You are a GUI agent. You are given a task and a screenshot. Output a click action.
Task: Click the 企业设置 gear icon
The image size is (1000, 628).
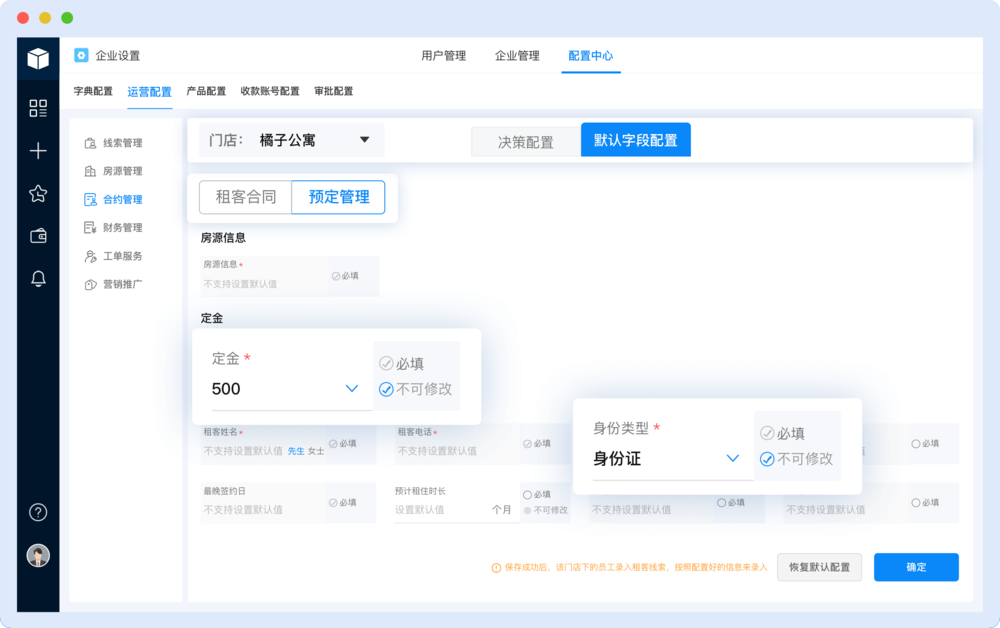[x=81, y=55]
